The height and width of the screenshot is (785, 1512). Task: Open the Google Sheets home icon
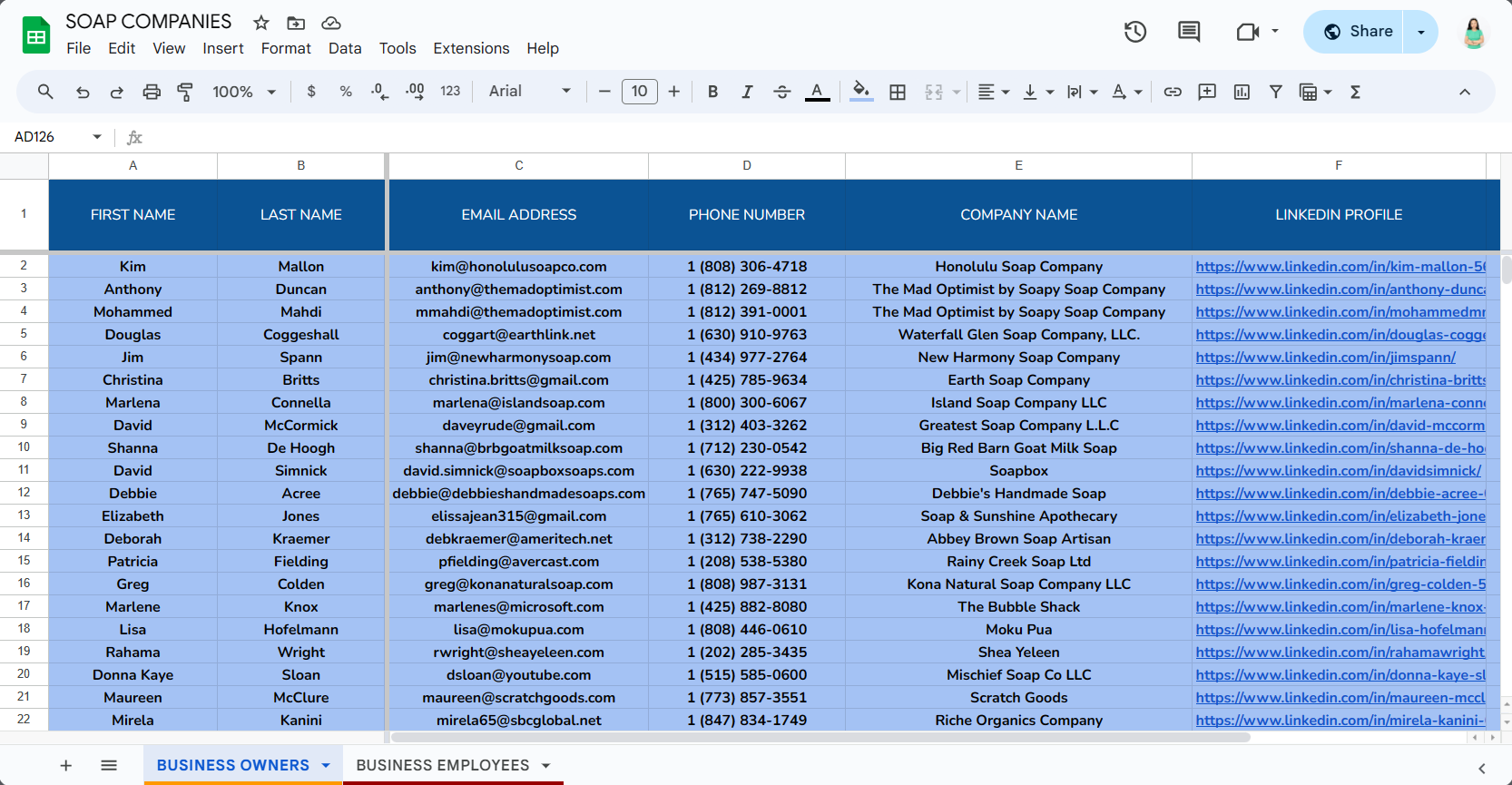coord(36,35)
